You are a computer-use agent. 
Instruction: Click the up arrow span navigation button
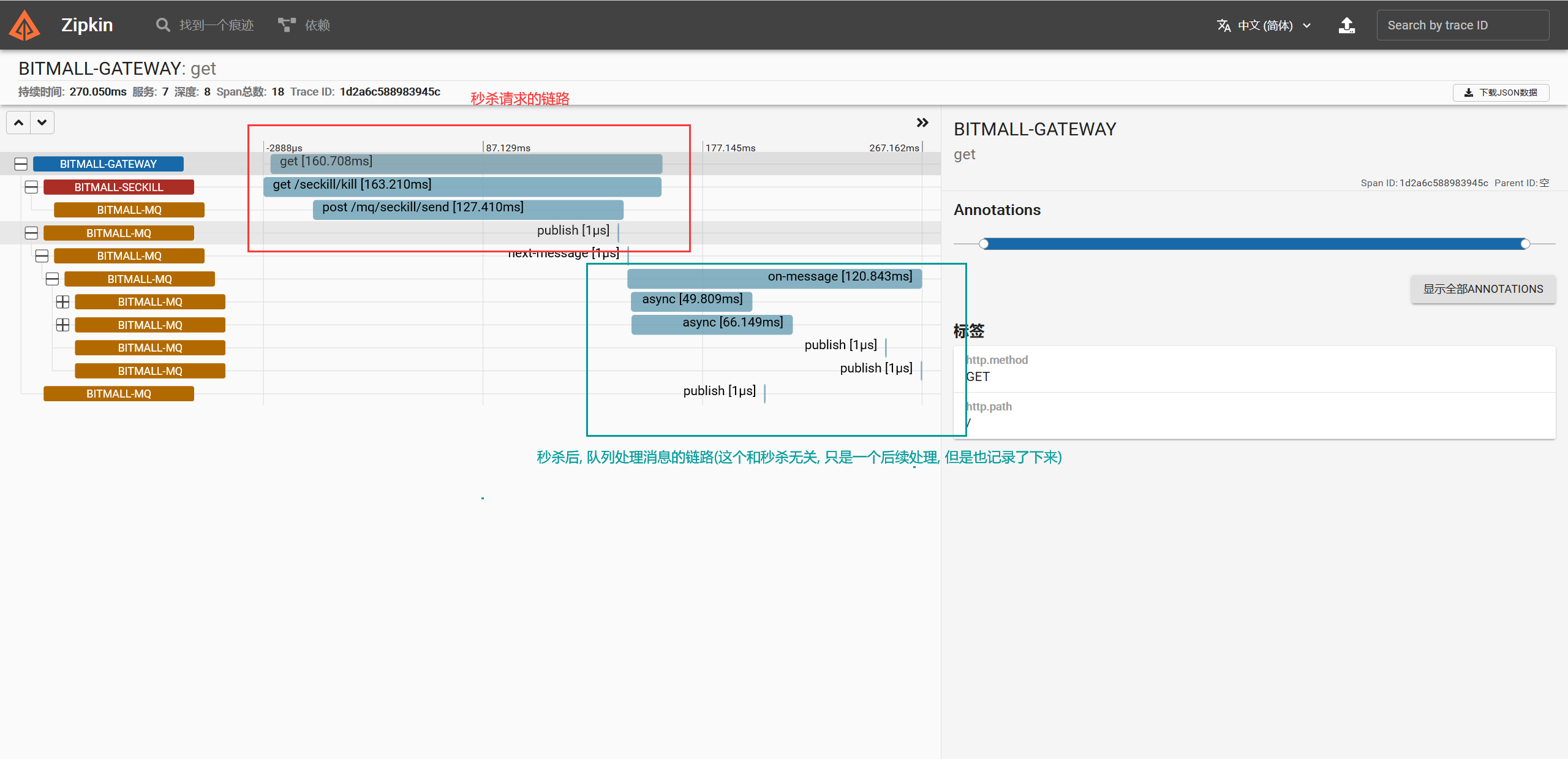tap(19, 123)
